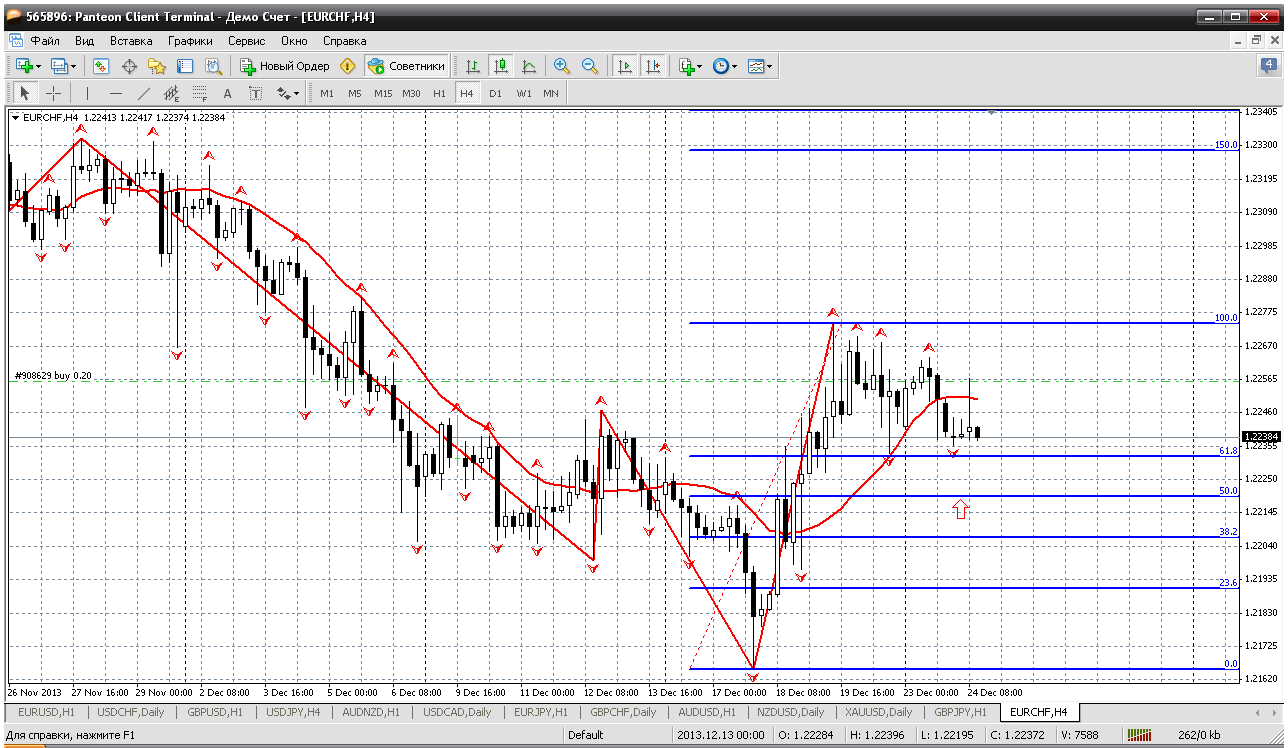Image resolution: width=1288 pixels, height=748 pixels.
Task: Open the Графики menu
Action: tap(190, 41)
